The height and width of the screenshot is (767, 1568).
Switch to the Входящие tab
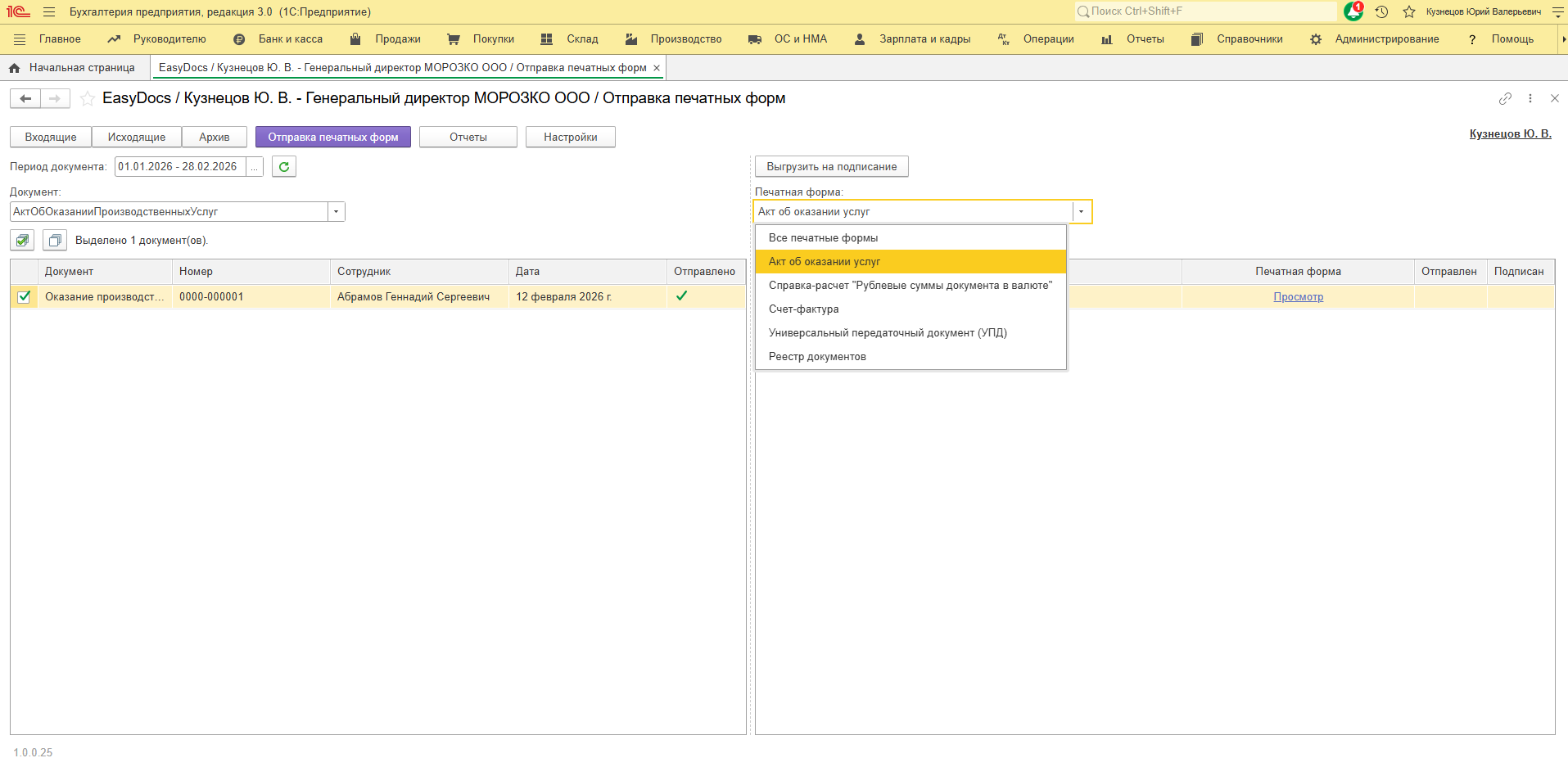coord(51,138)
